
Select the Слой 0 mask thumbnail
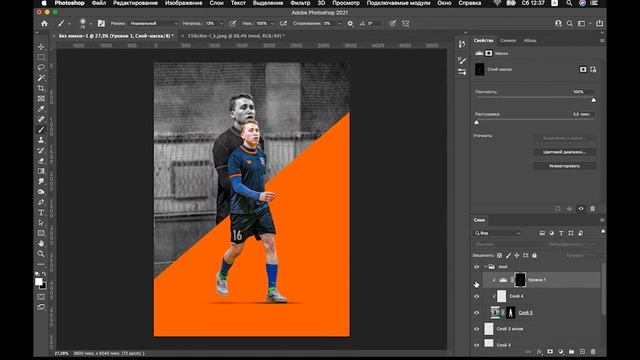tap(510, 313)
